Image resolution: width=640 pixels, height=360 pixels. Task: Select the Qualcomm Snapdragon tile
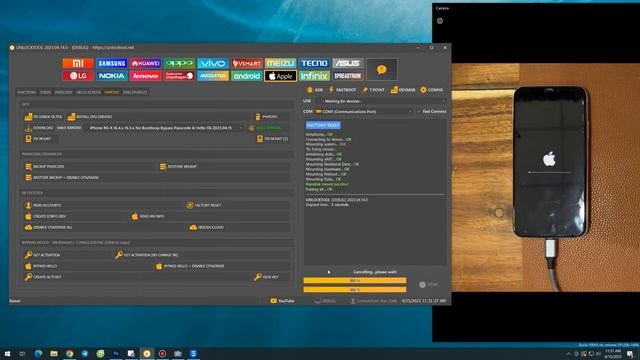point(179,76)
